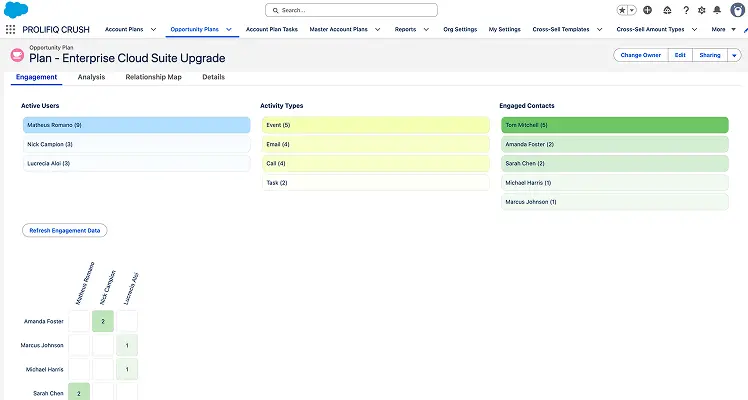Image resolution: width=748 pixels, height=400 pixels.
Task: Open the Cross-Sell Amount Types tab
Action: [651, 30]
